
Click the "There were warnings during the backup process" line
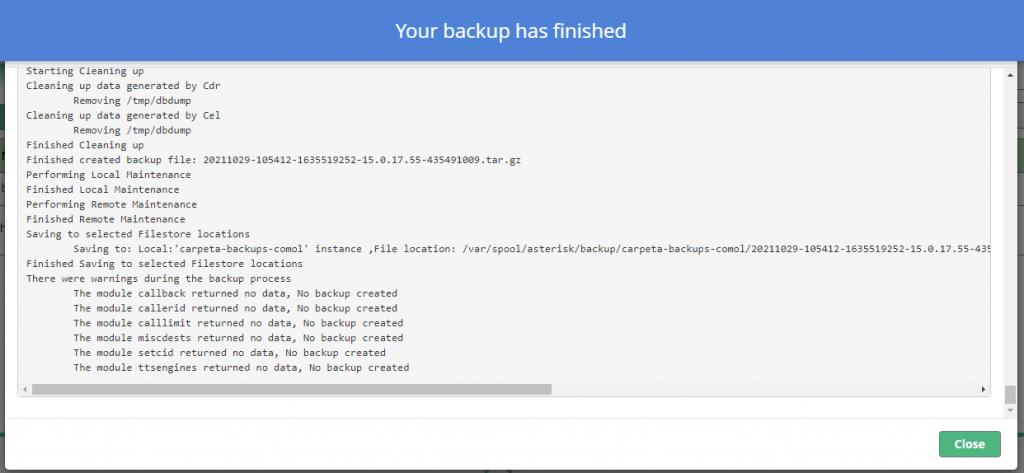click(x=159, y=278)
